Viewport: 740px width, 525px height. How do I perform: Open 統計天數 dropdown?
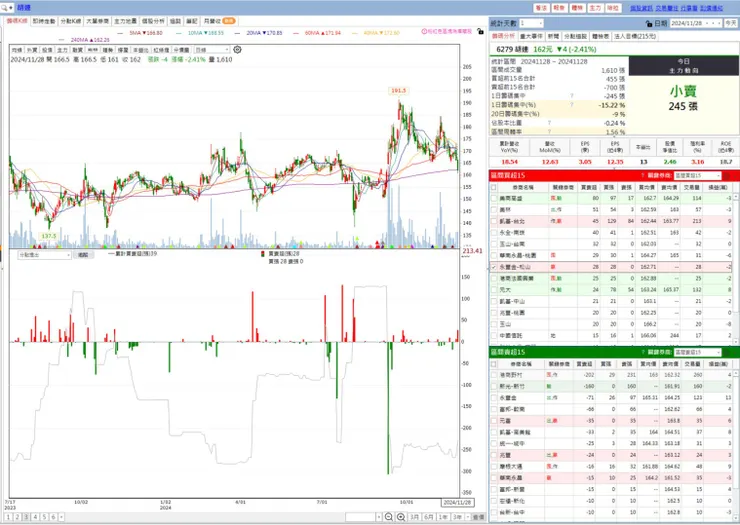pos(531,23)
